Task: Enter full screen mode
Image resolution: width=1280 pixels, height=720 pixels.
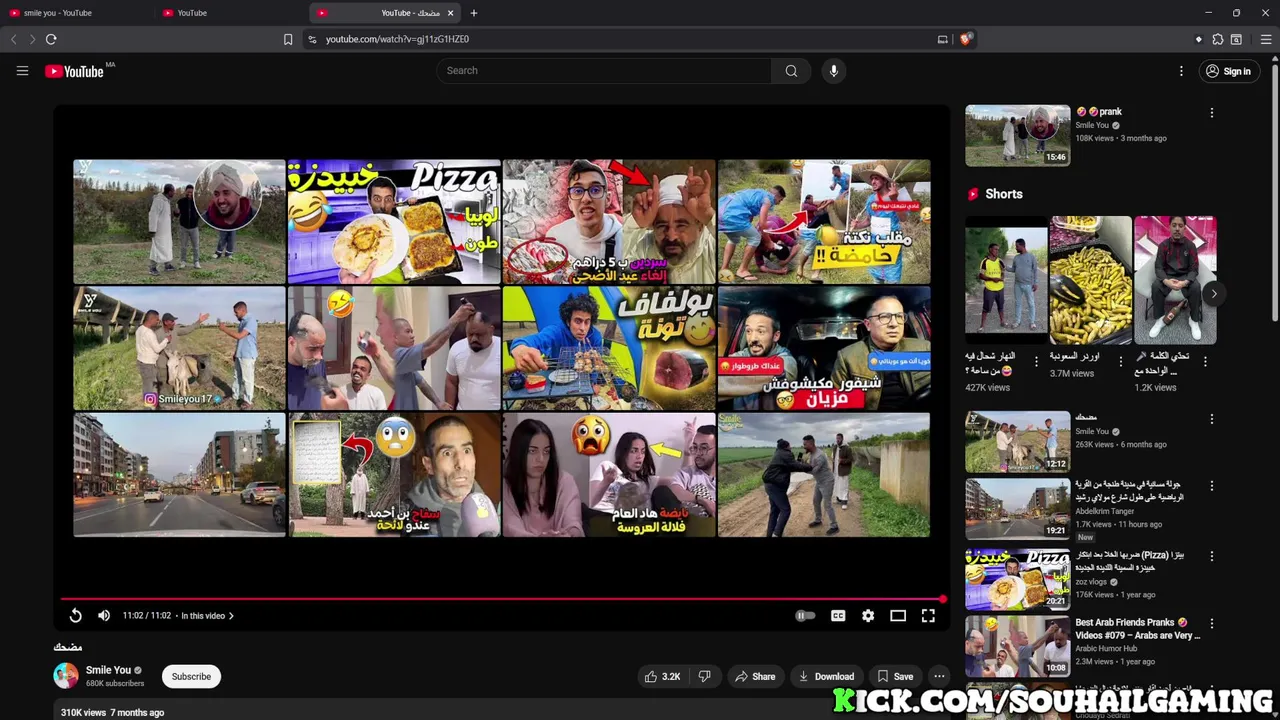Action: [x=928, y=616]
